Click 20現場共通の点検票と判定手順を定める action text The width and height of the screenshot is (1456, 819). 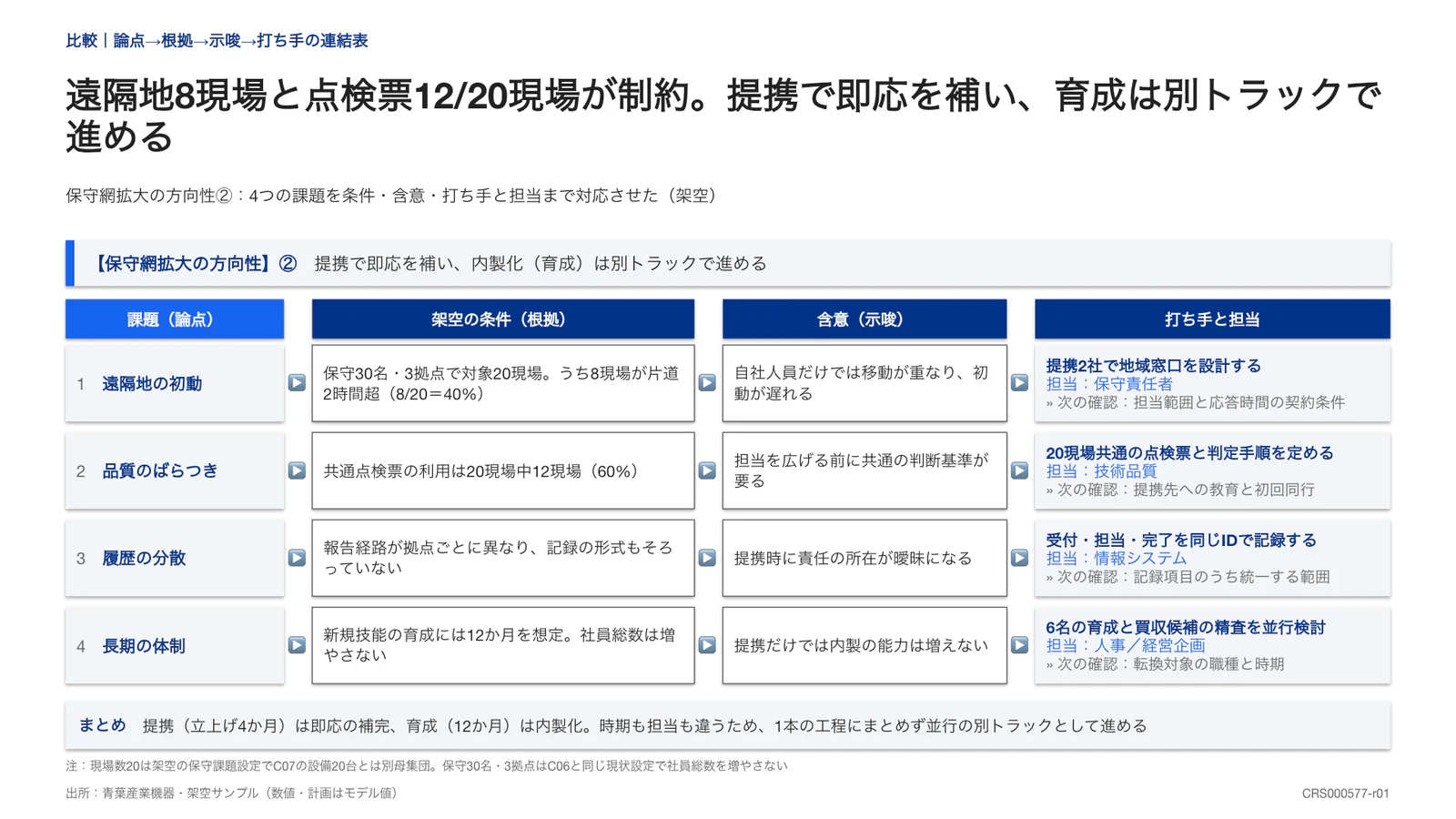(1189, 453)
